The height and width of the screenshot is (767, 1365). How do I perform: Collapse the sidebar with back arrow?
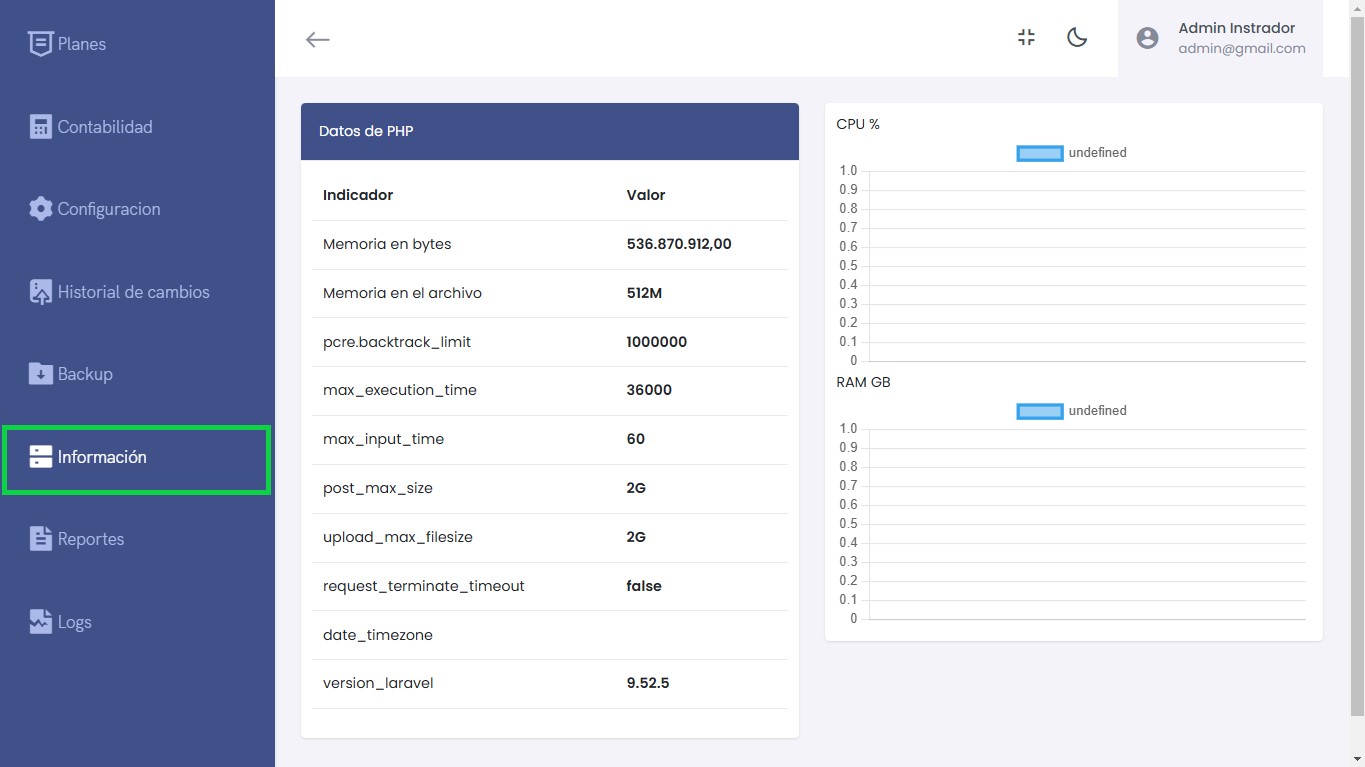[x=317, y=39]
